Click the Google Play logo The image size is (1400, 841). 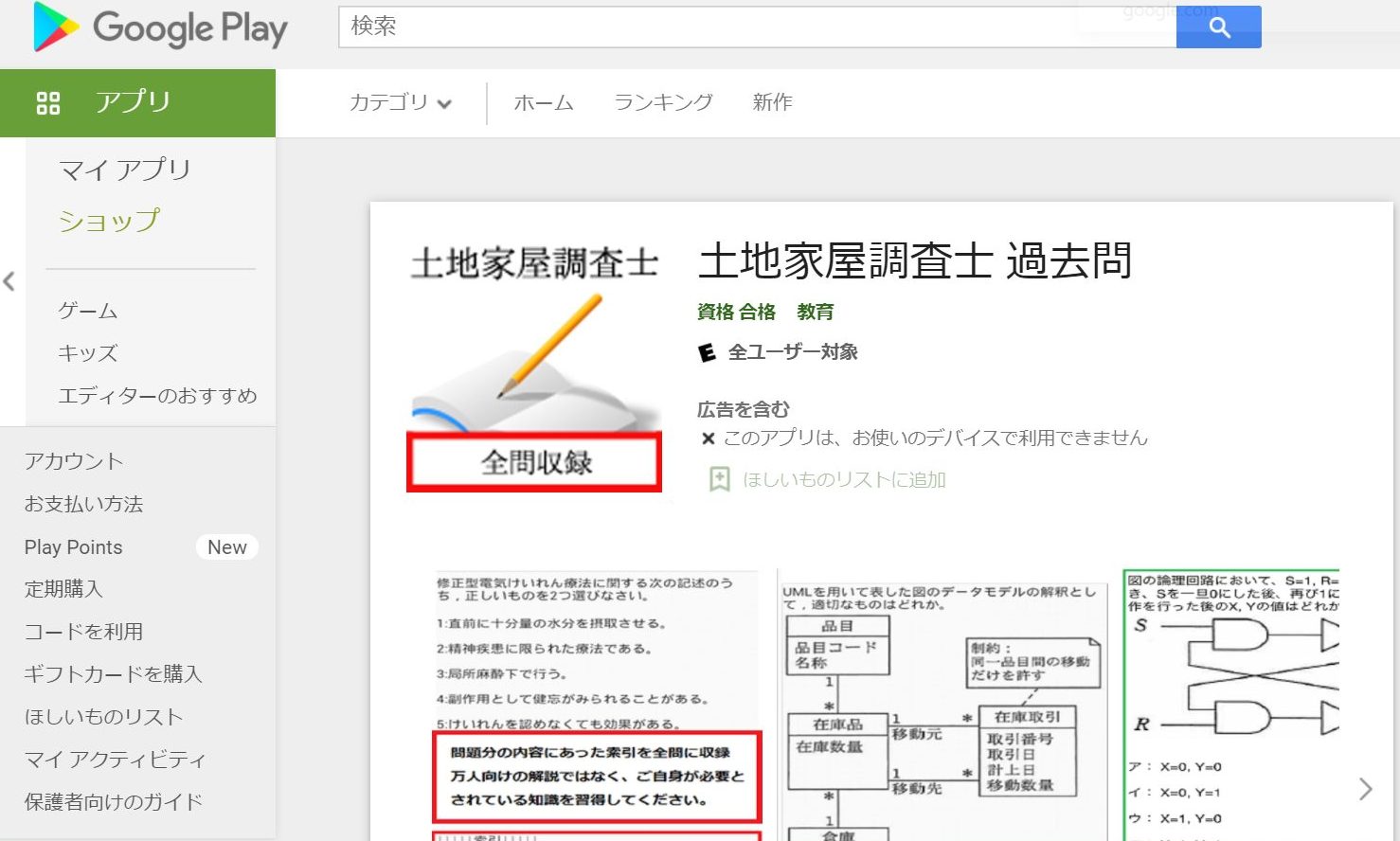point(160,27)
